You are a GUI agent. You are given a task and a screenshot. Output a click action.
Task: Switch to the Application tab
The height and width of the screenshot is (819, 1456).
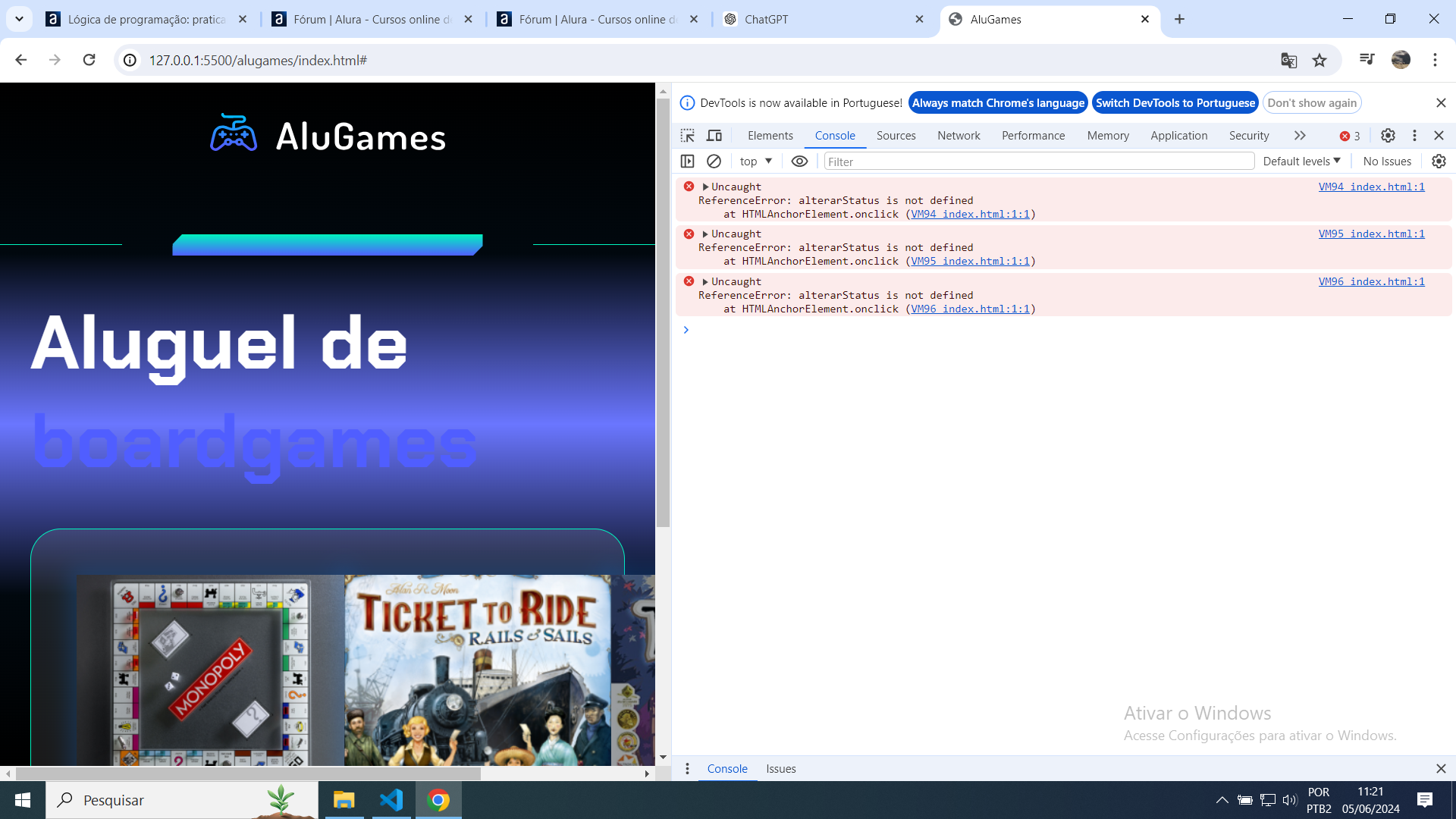1178,136
